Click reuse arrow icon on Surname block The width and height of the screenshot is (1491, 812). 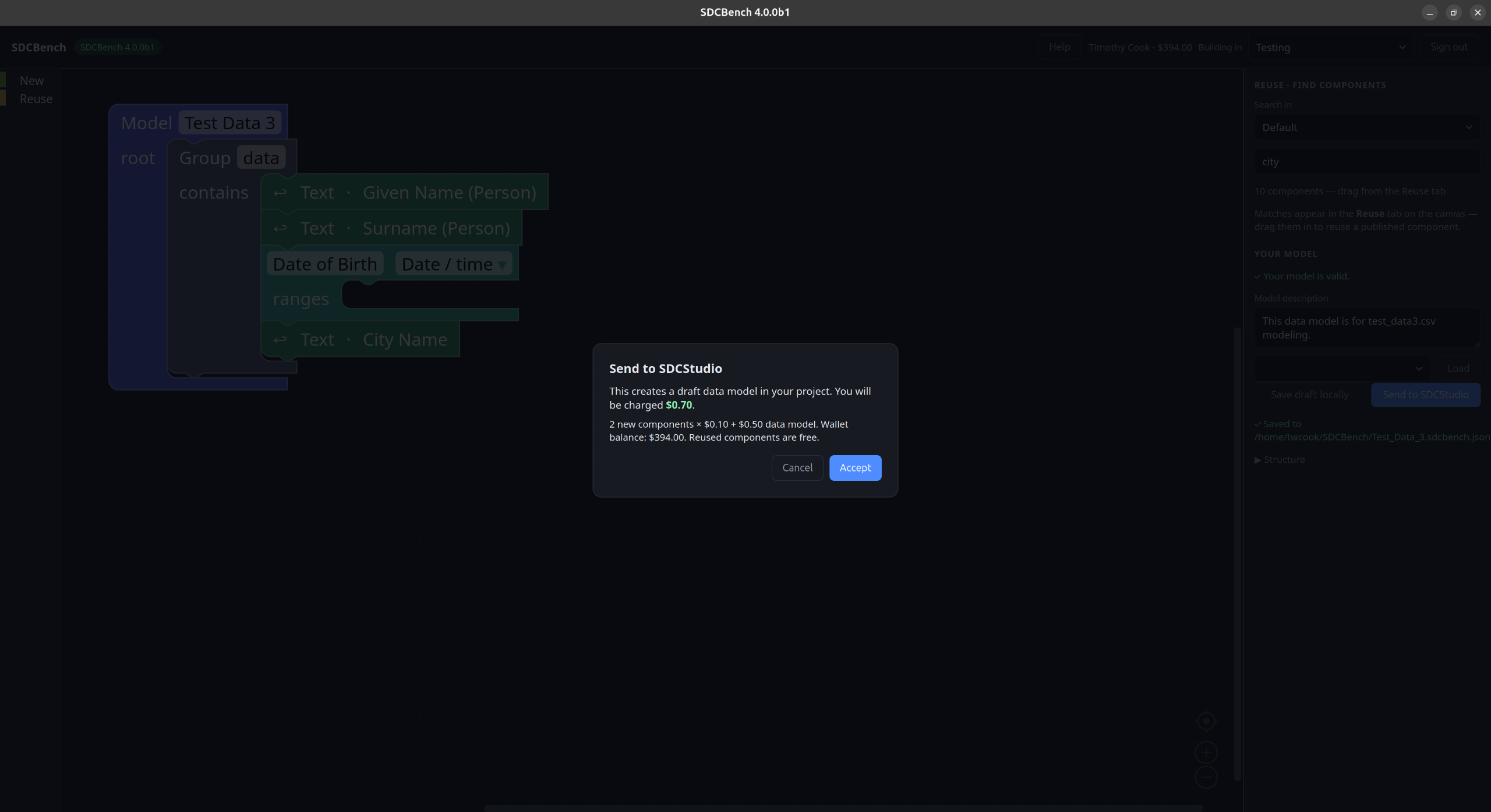(x=280, y=228)
